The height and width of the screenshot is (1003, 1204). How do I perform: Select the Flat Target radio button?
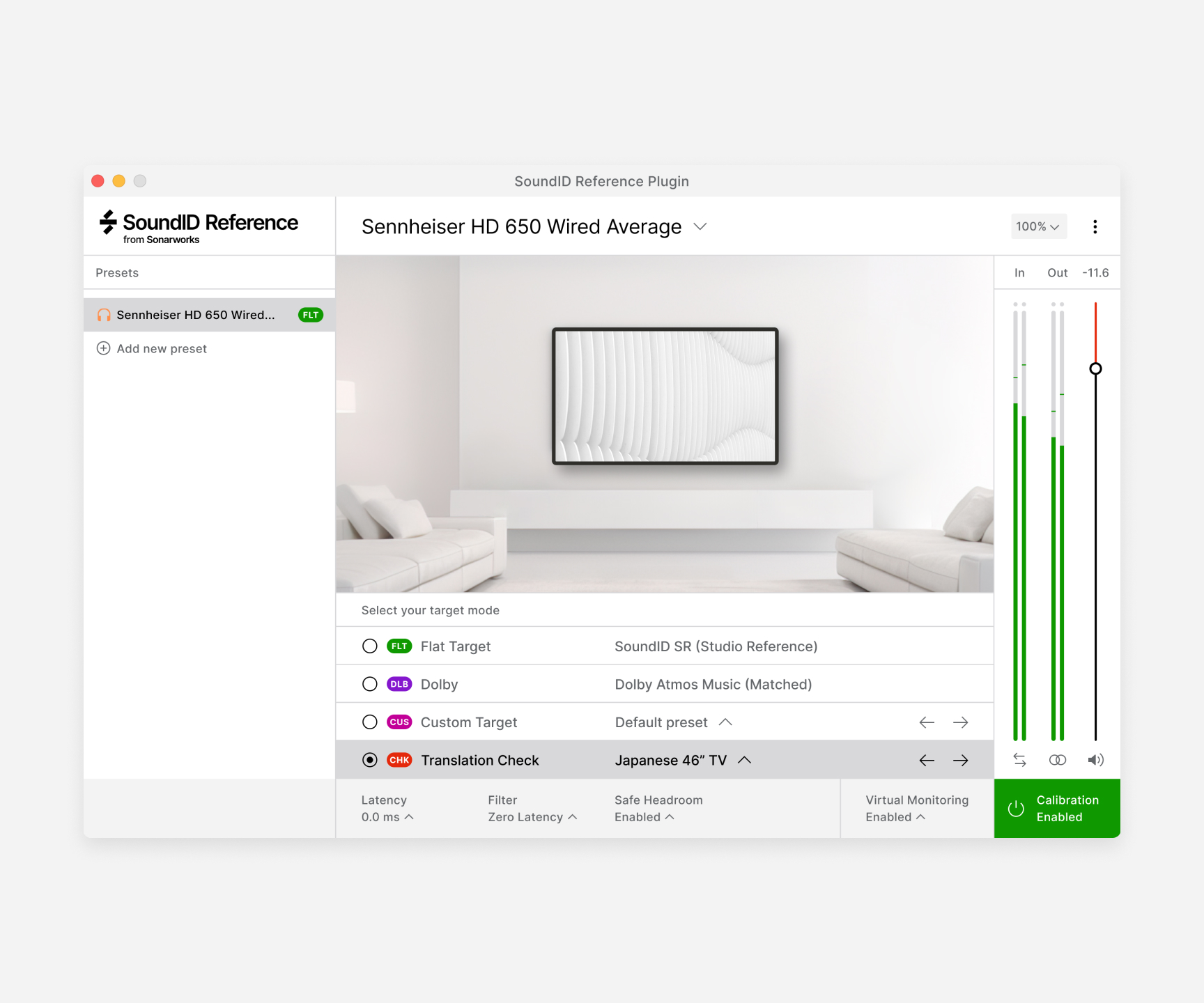click(x=370, y=646)
